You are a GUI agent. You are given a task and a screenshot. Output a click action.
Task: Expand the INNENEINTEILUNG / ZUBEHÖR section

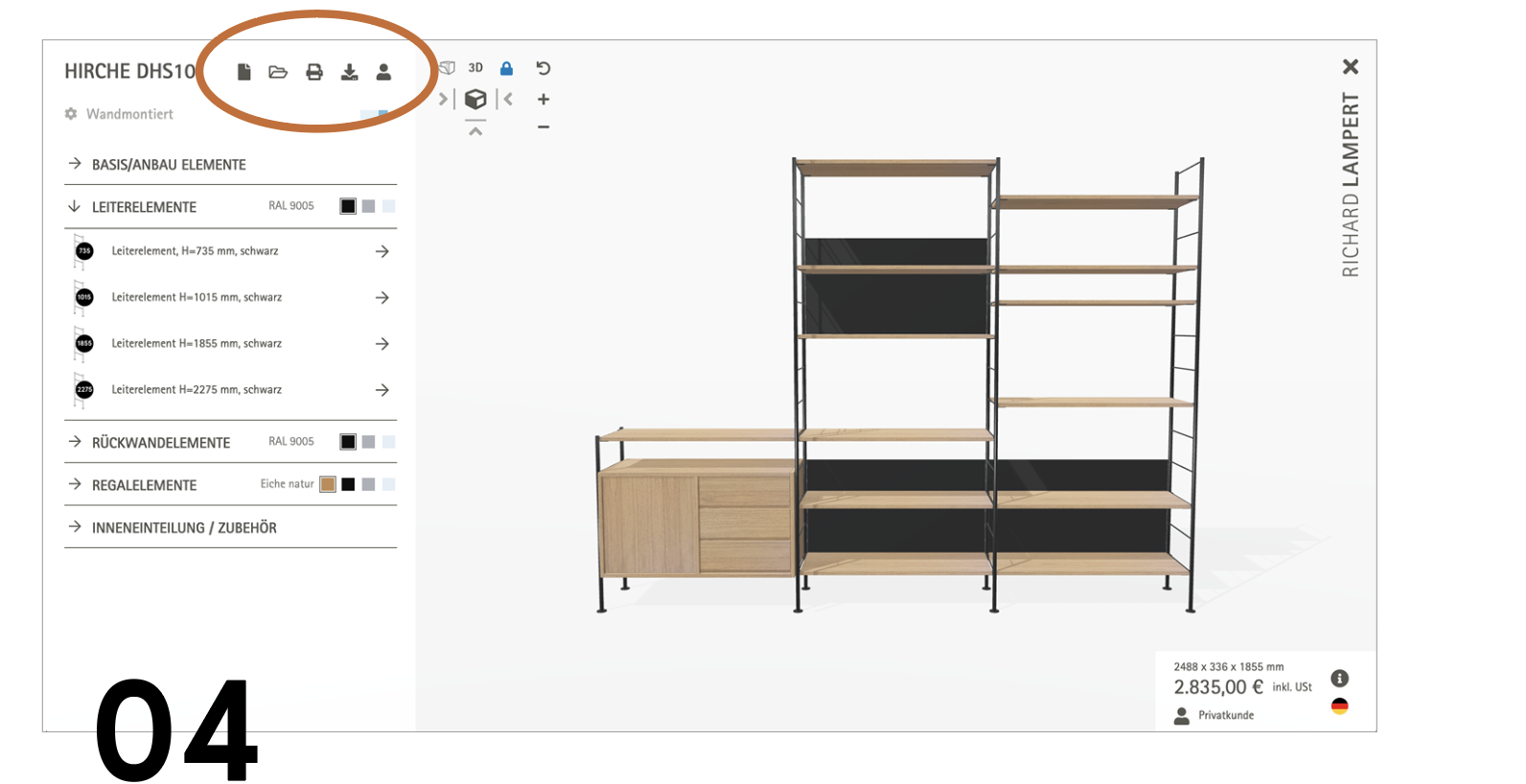click(x=184, y=528)
